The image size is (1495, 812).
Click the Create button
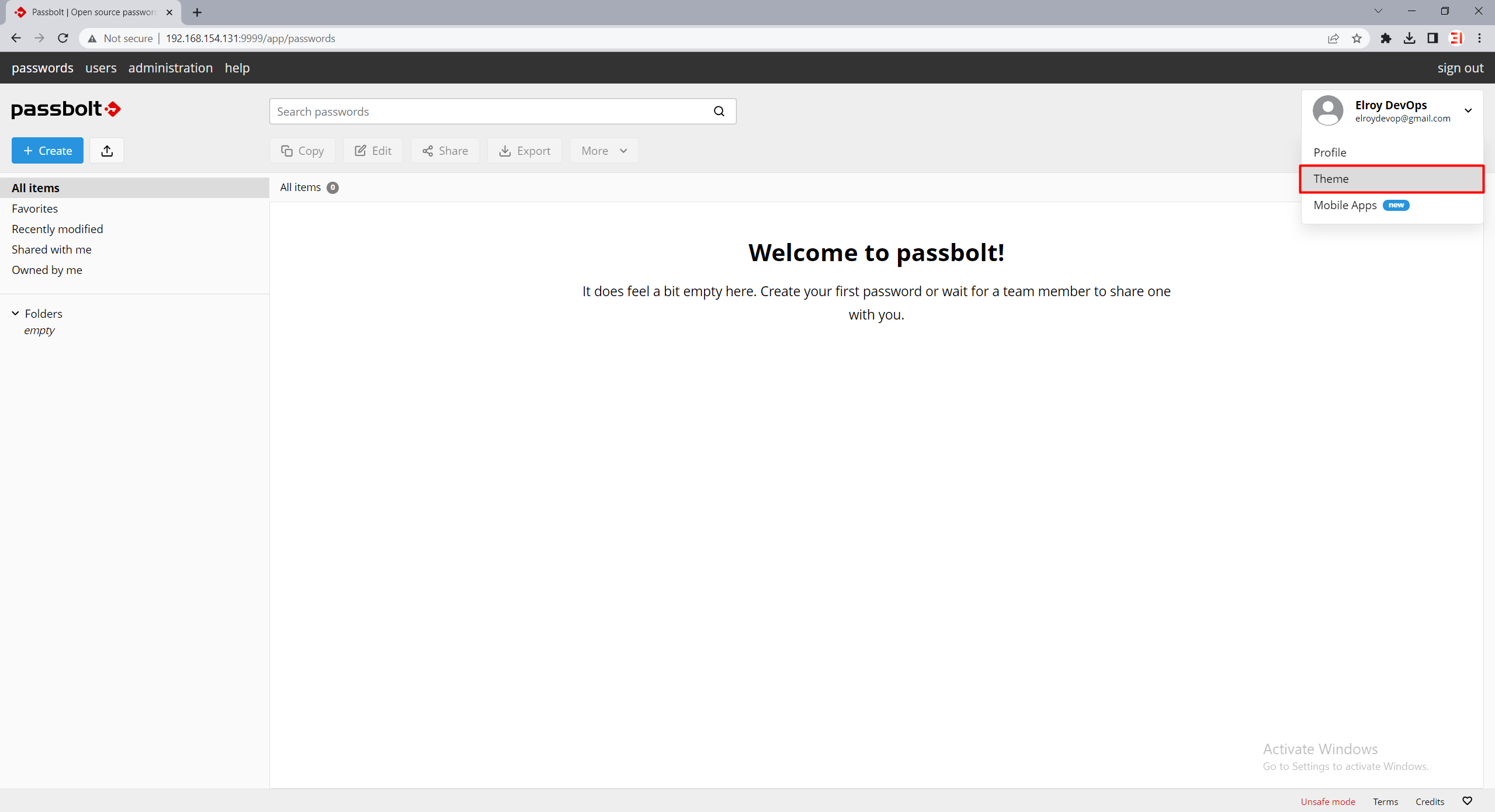48,151
